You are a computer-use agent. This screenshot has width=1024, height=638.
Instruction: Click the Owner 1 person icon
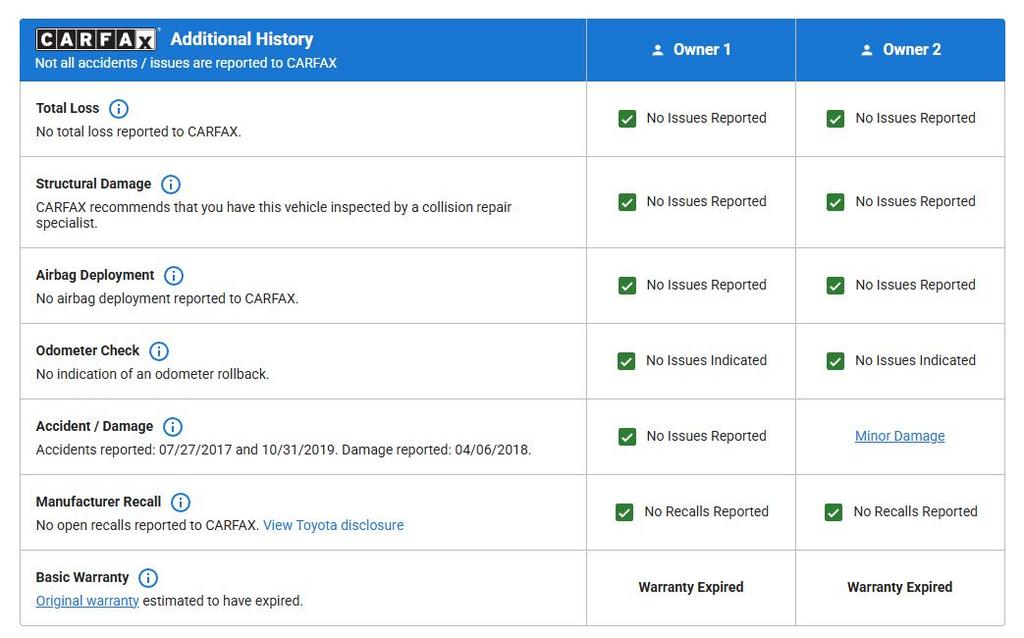(657, 50)
